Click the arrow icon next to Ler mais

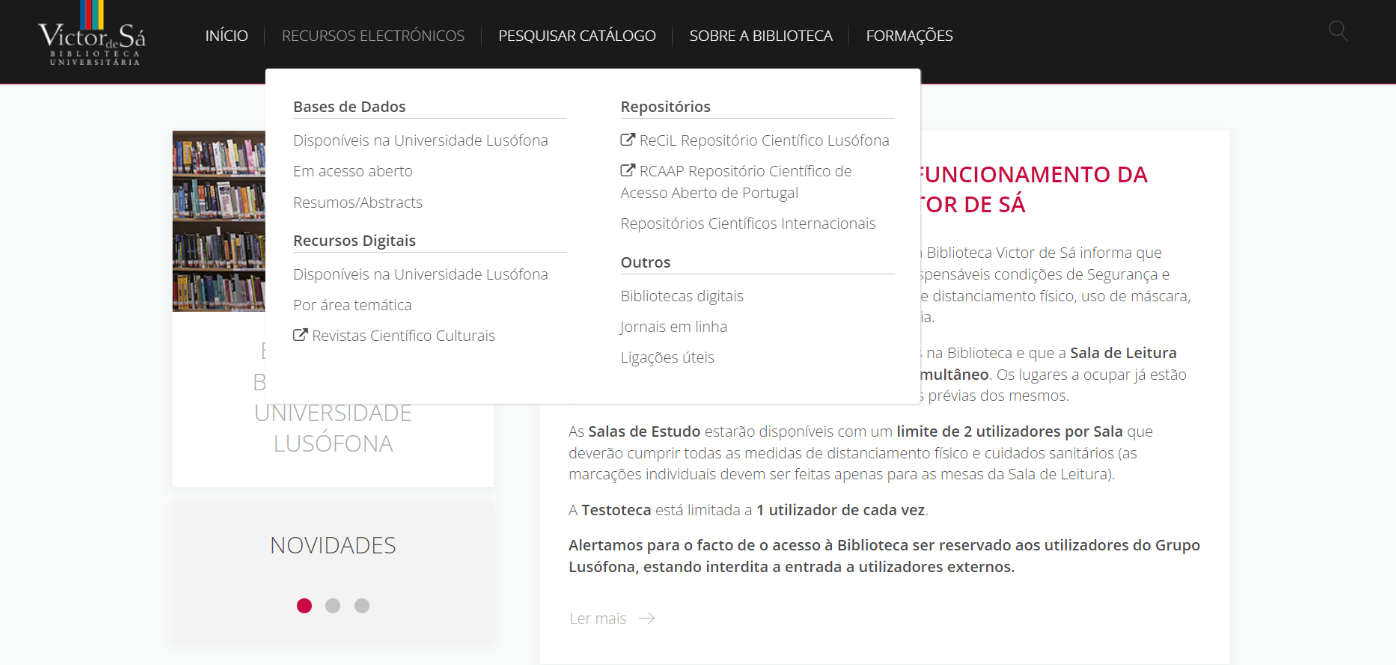click(647, 618)
